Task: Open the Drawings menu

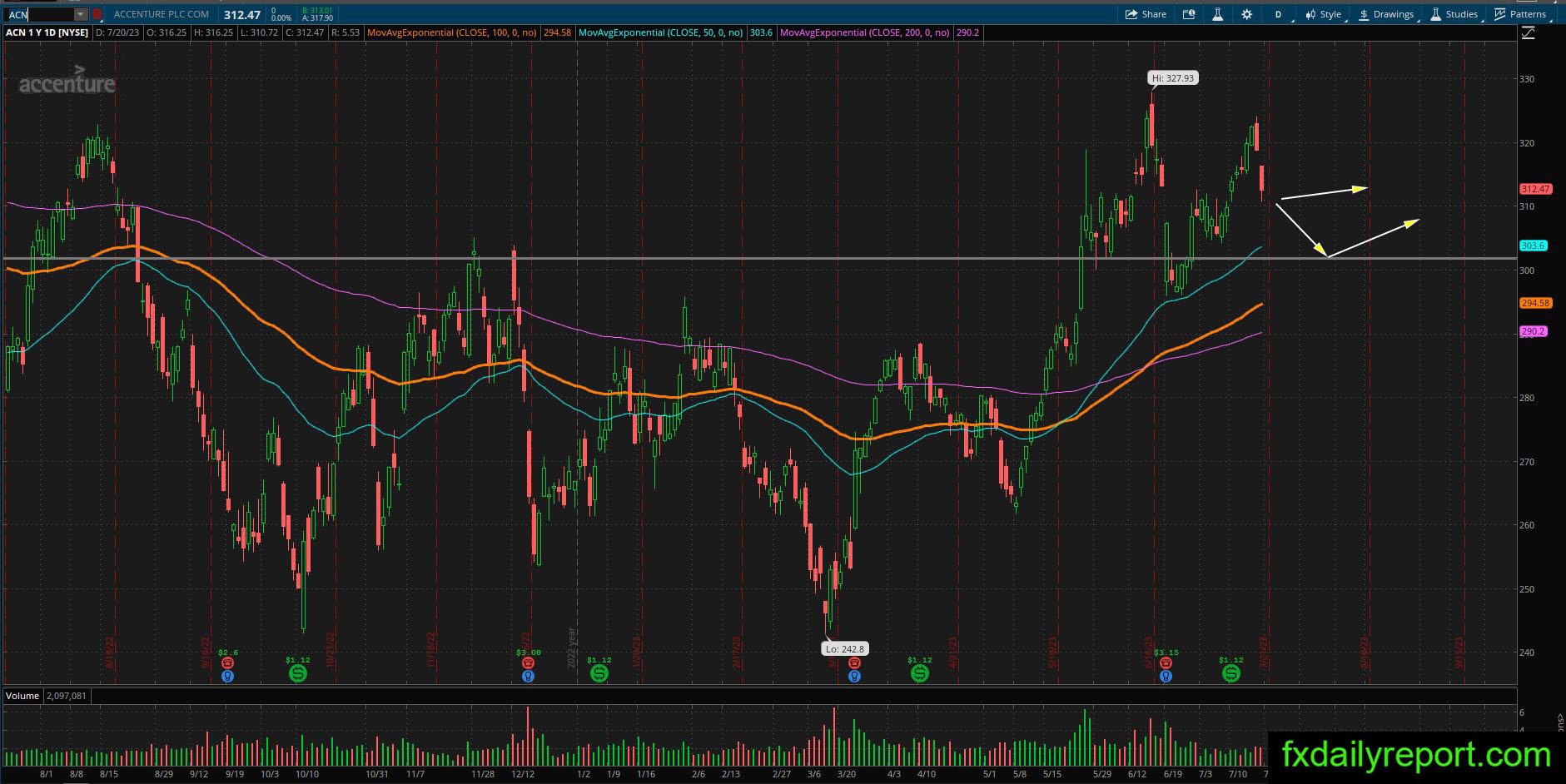Action: coord(1386,14)
